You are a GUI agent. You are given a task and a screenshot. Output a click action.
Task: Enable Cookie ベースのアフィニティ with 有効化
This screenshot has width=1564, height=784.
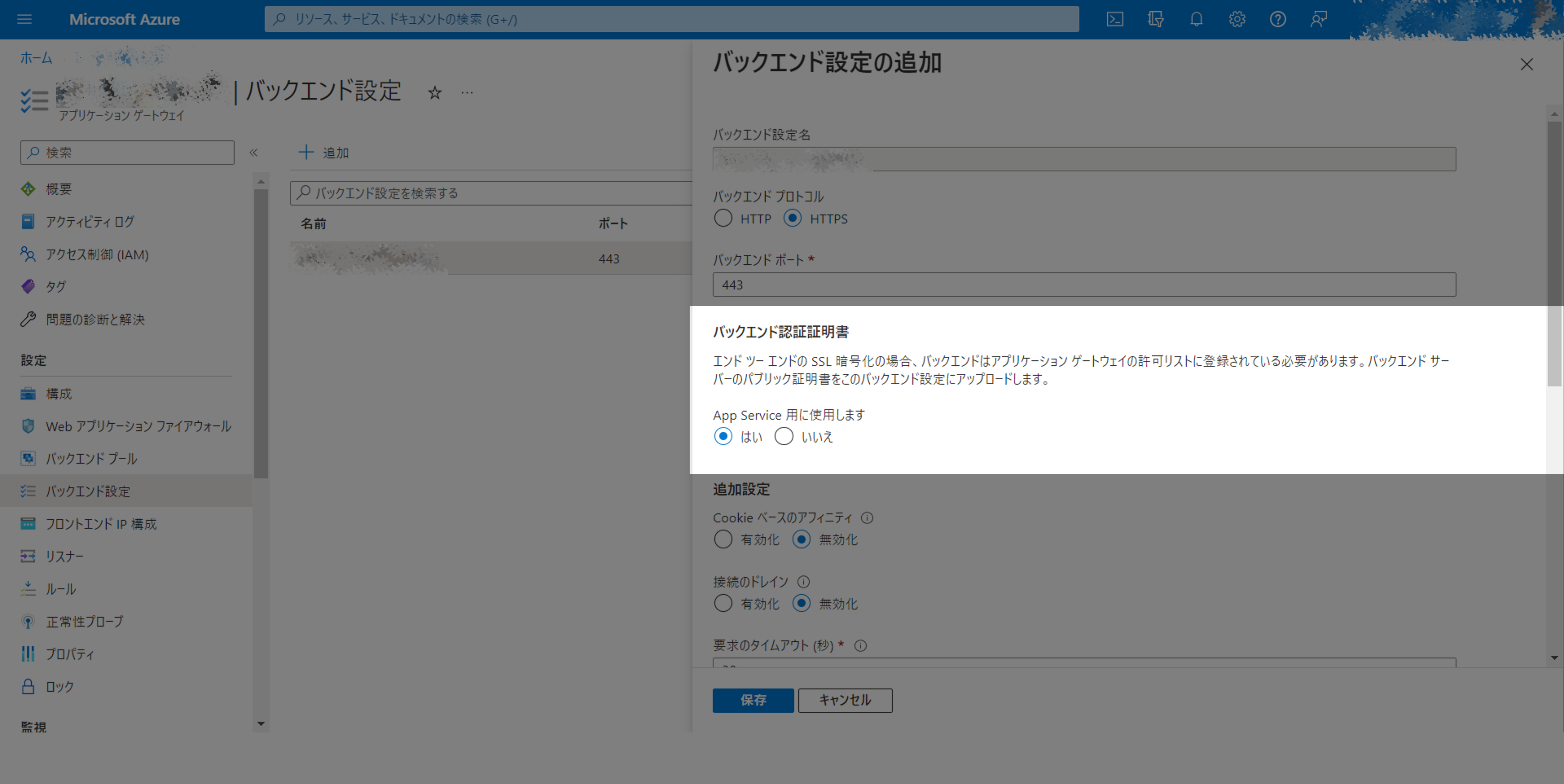[x=723, y=539]
